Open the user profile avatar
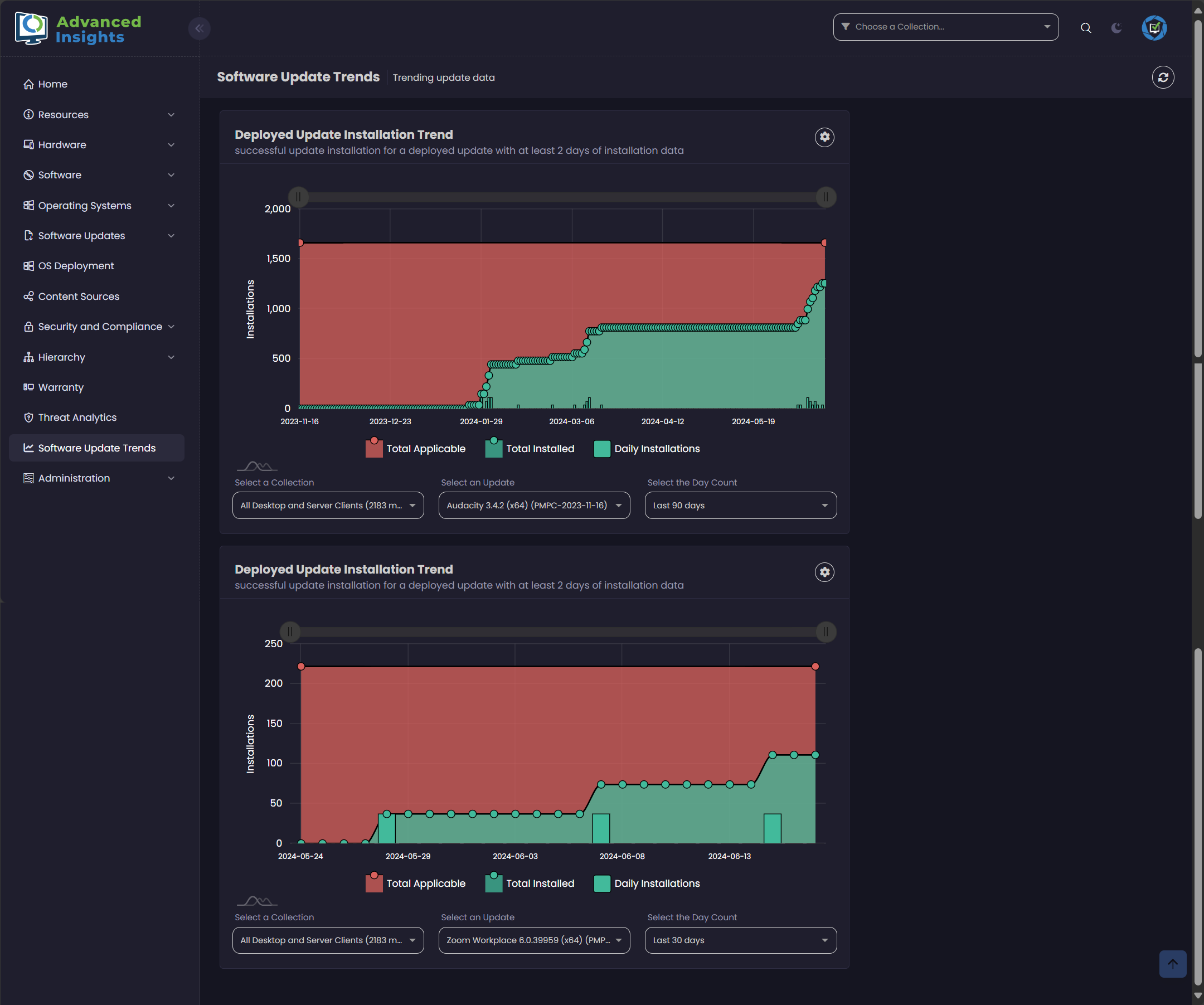1204x1005 pixels. pyautogui.click(x=1153, y=27)
